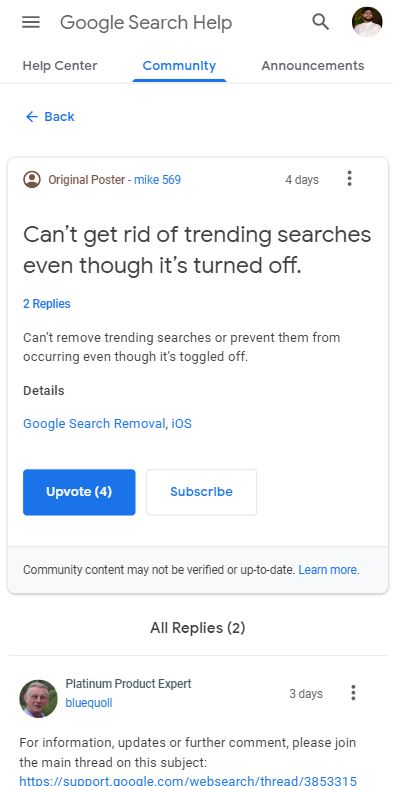Screen dimensions: 393x786
Task: Follow the support.google.com thread URL
Action: pos(188,780)
